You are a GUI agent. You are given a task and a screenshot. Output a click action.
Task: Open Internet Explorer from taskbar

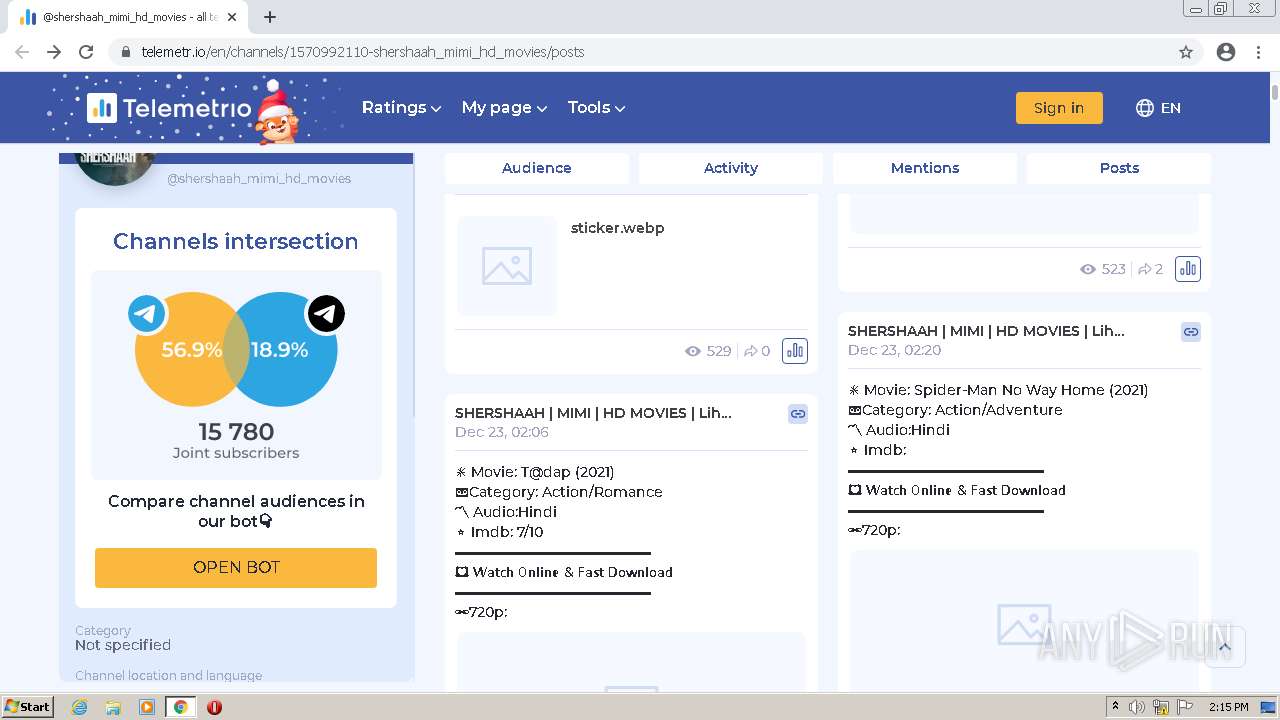pyautogui.click(x=80, y=707)
